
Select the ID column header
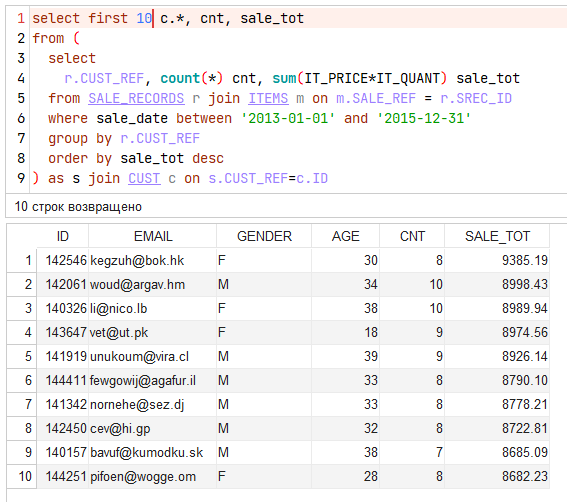[63, 236]
